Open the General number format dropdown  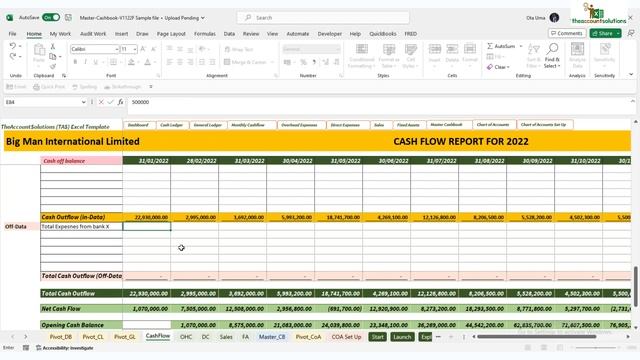click(x=338, y=49)
